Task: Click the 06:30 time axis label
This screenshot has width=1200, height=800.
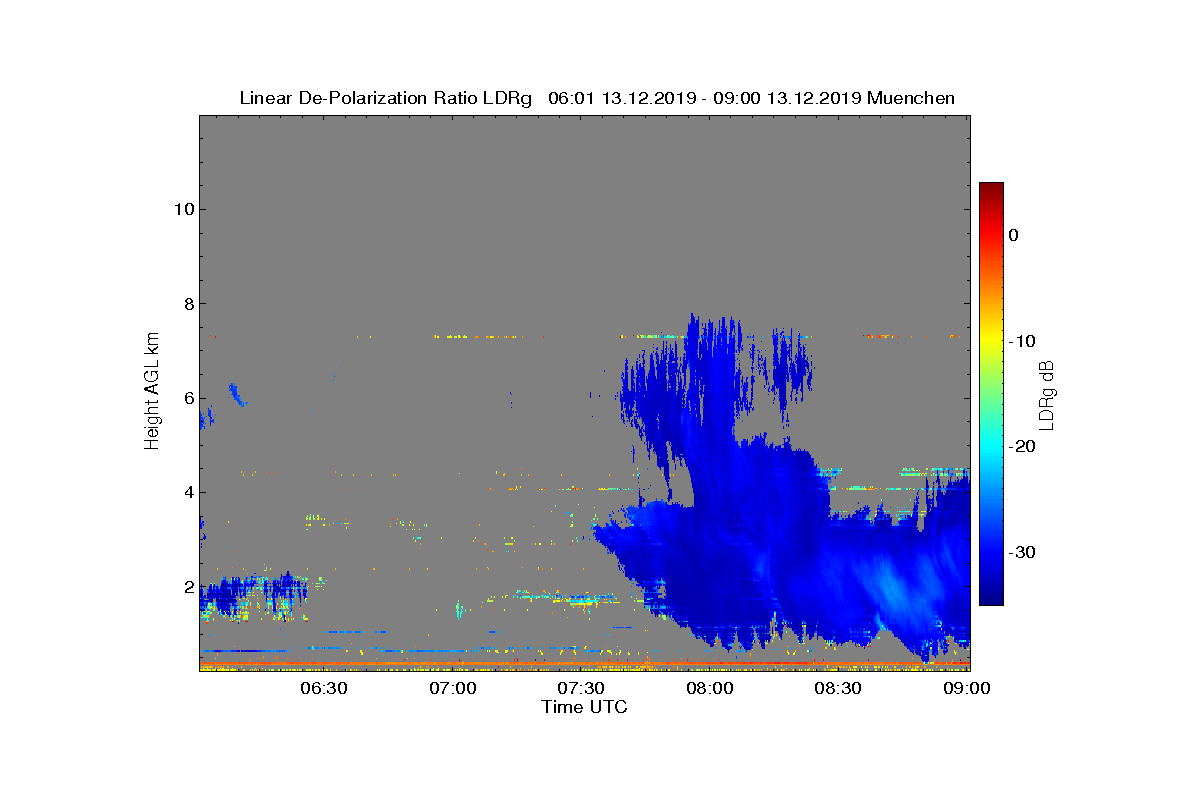Action: [x=323, y=689]
